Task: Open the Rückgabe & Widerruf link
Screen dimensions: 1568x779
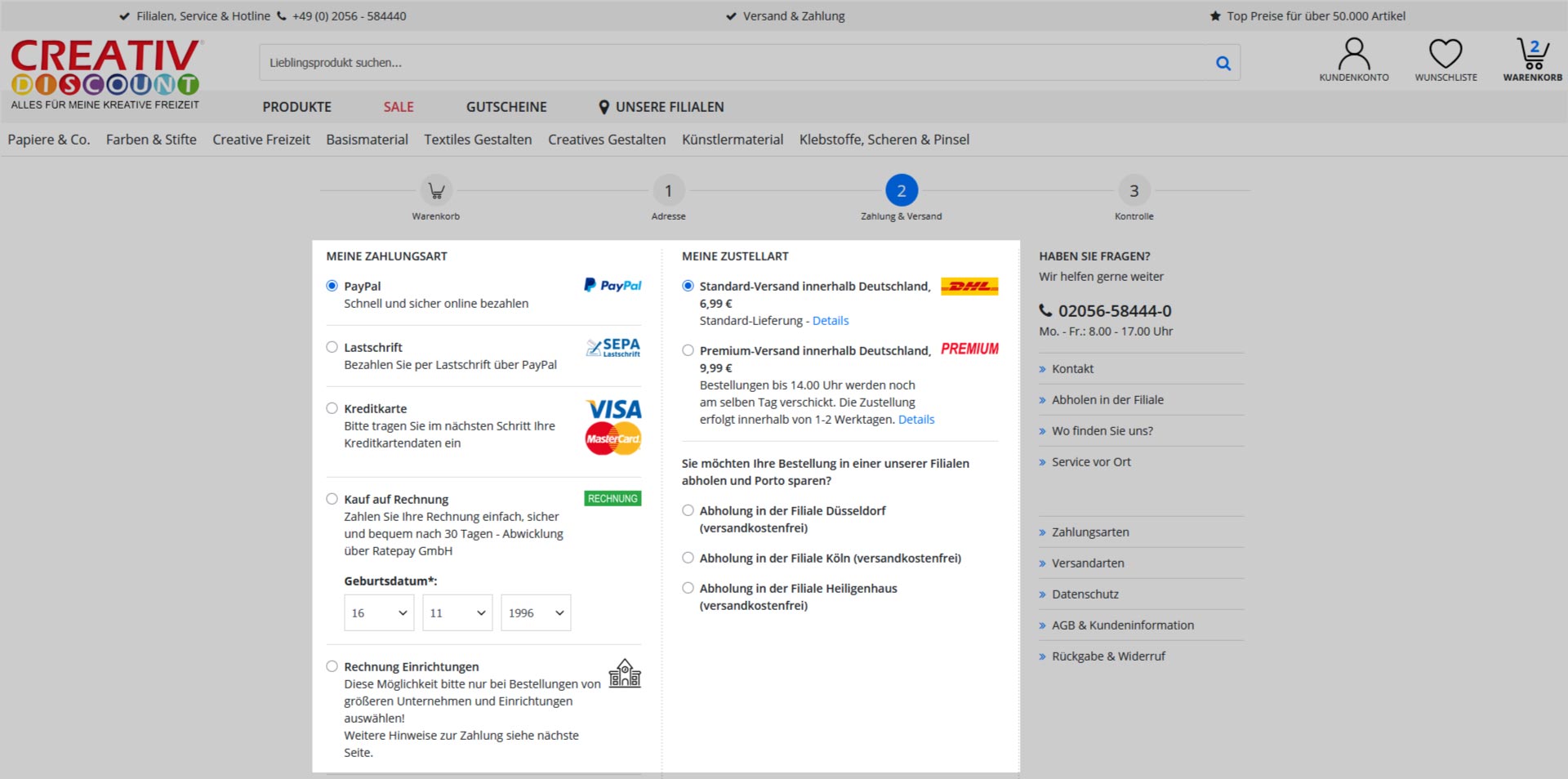Action: pos(1107,657)
